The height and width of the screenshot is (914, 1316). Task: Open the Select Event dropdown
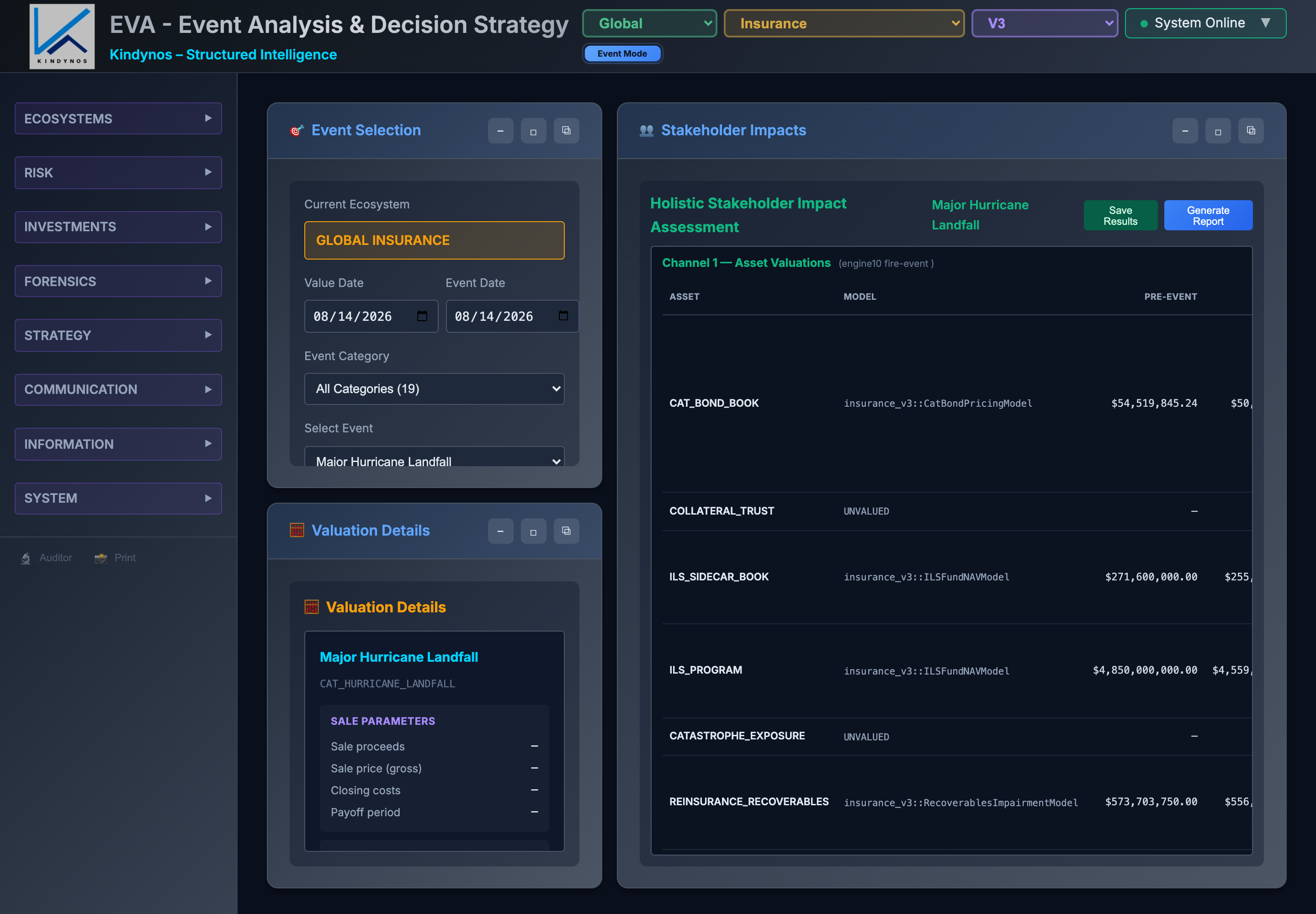click(434, 457)
